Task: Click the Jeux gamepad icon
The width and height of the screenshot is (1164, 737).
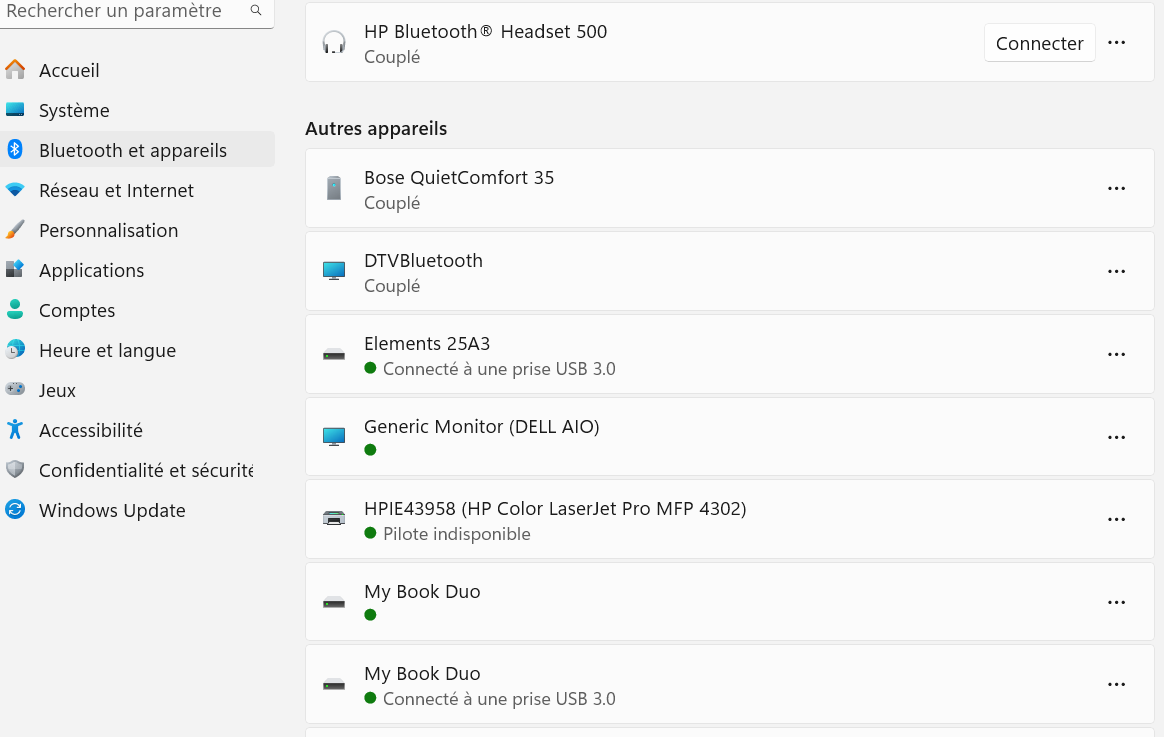Action: tap(15, 389)
